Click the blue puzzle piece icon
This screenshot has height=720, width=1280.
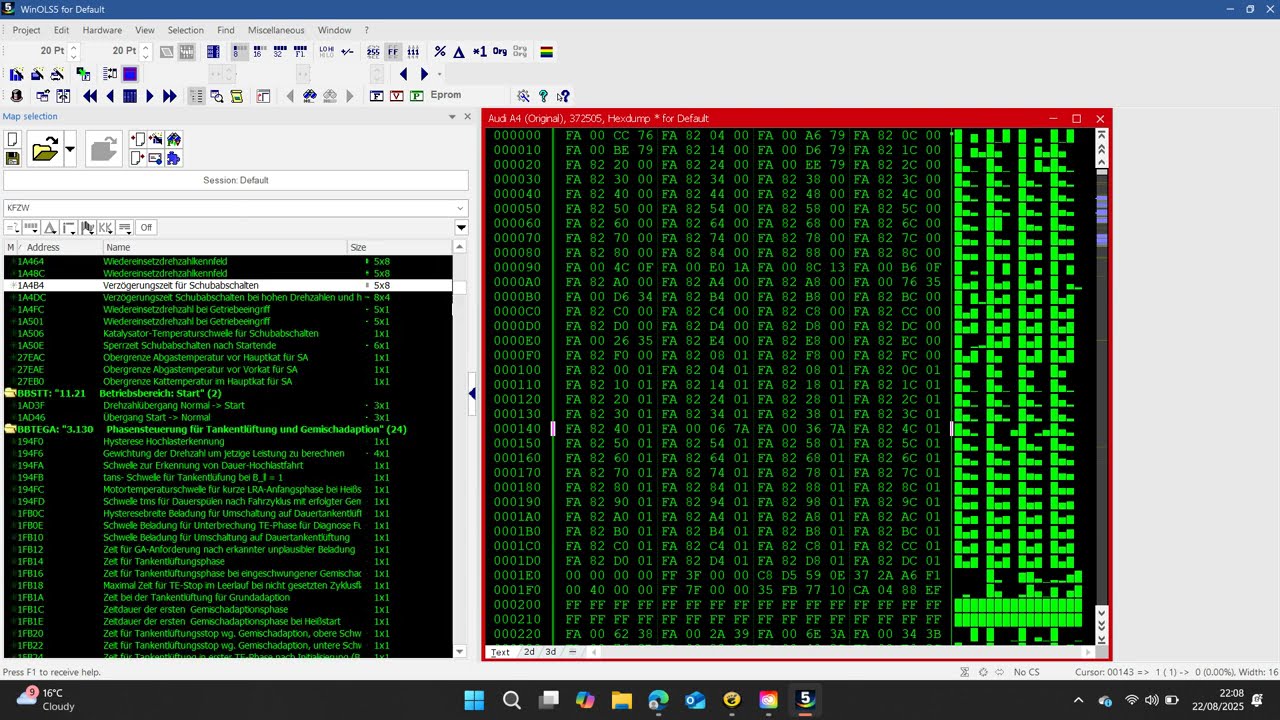[173, 158]
